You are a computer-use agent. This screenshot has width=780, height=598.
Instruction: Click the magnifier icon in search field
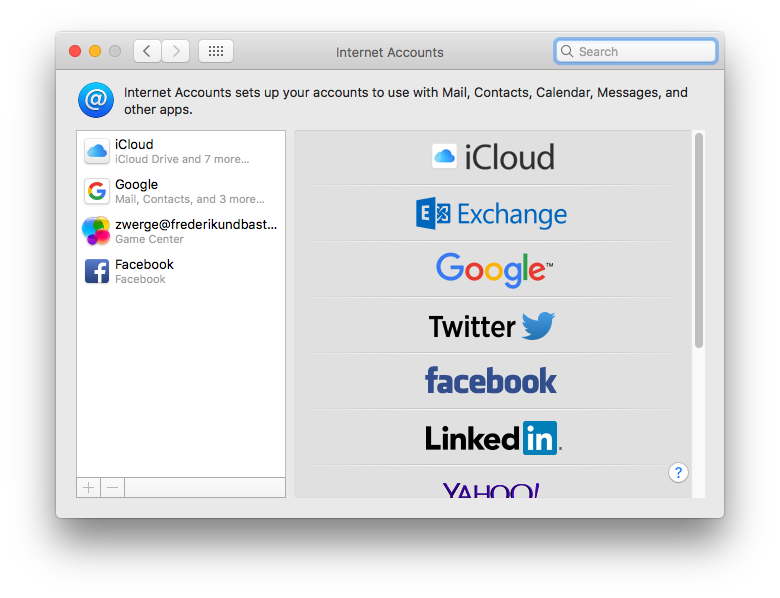tap(567, 51)
